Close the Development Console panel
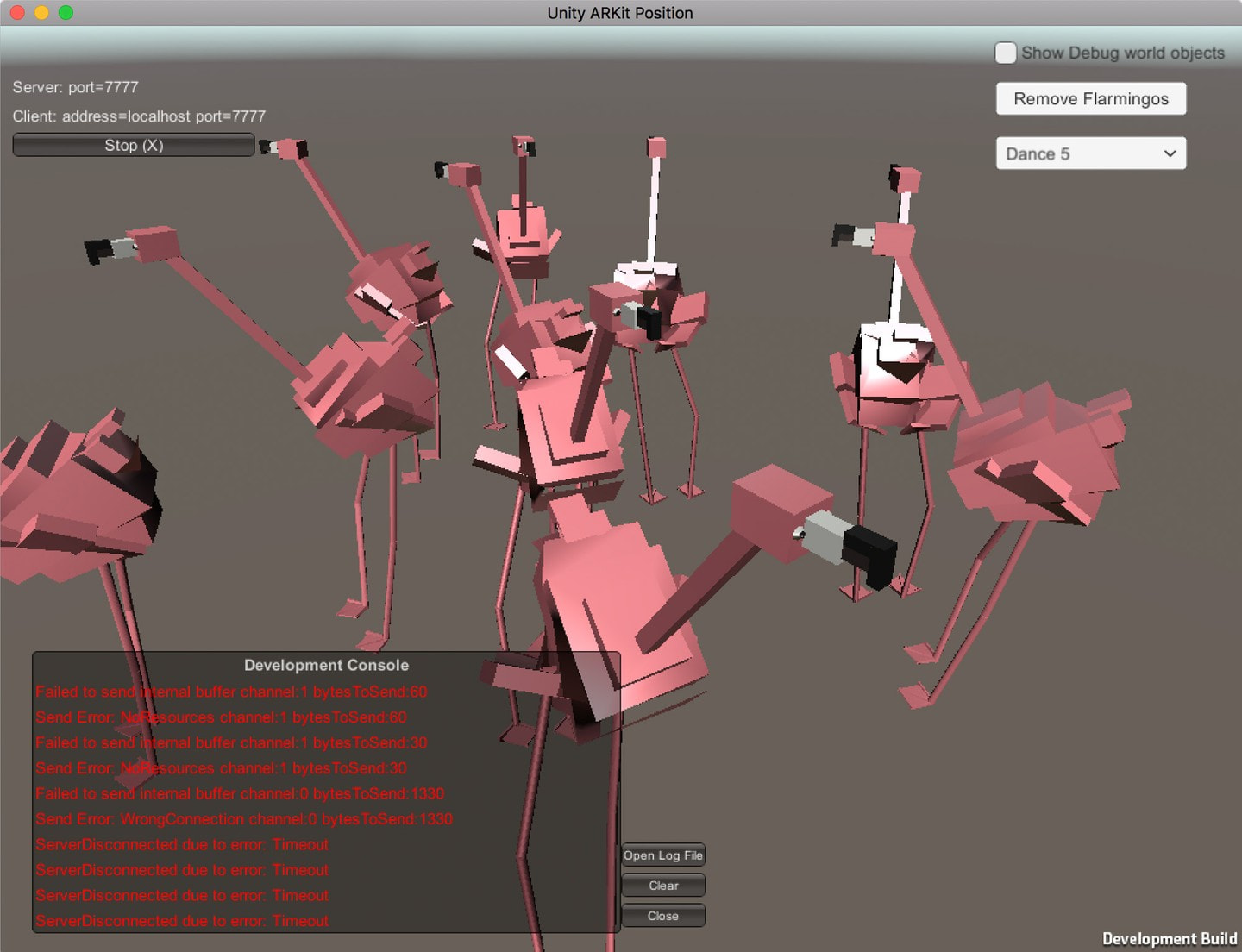 (x=663, y=916)
